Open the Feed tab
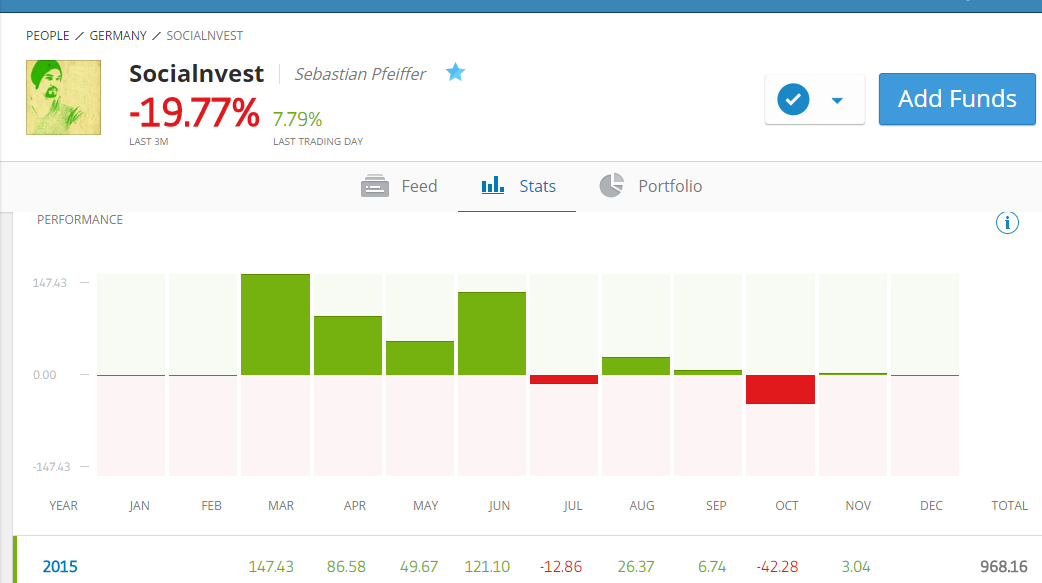 [419, 186]
